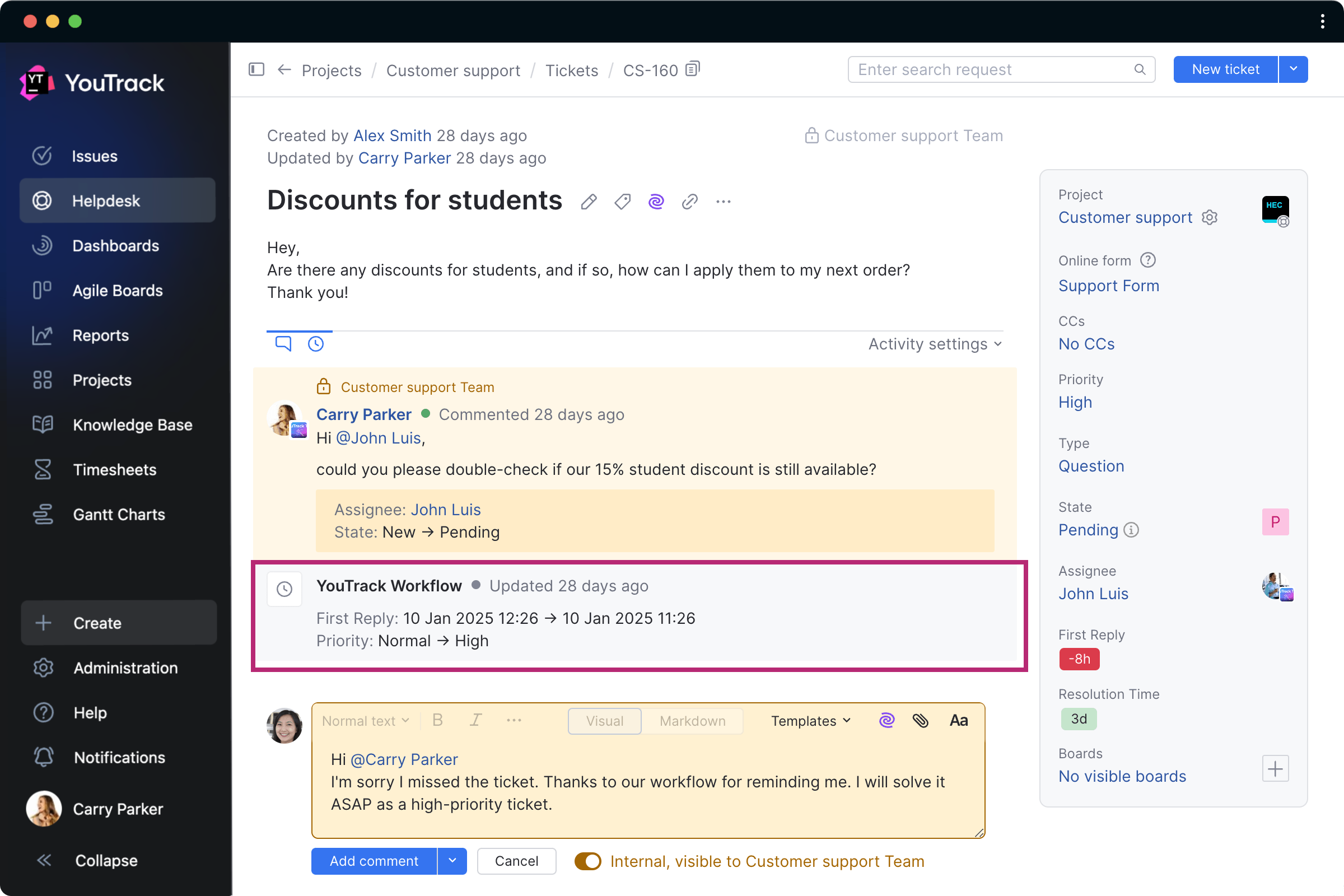Open Gantt Charts from the sidebar

tap(119, 514)
